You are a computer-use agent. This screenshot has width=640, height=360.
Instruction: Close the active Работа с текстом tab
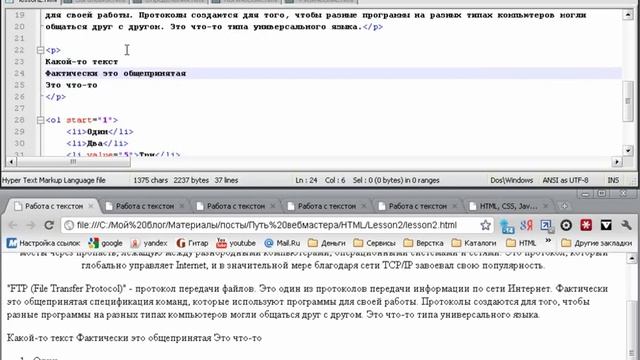click(91, 206)
